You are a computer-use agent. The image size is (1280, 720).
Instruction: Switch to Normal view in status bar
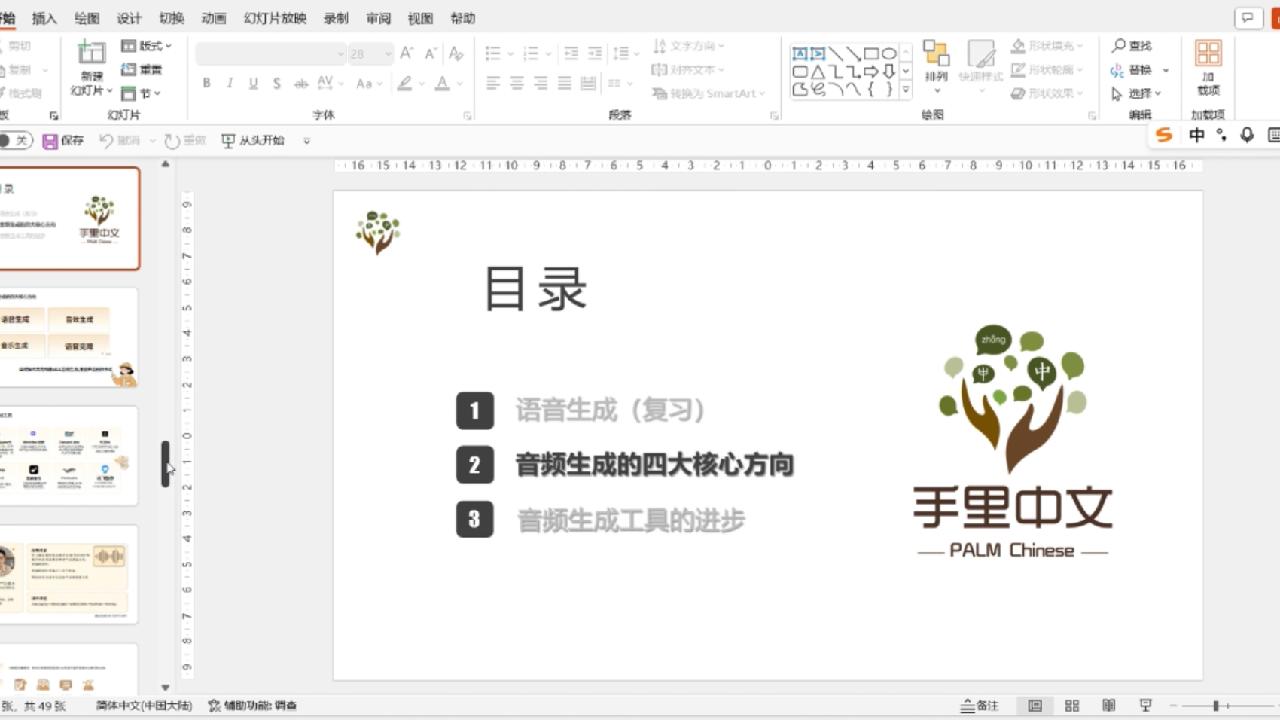[x=1035, y=706]
